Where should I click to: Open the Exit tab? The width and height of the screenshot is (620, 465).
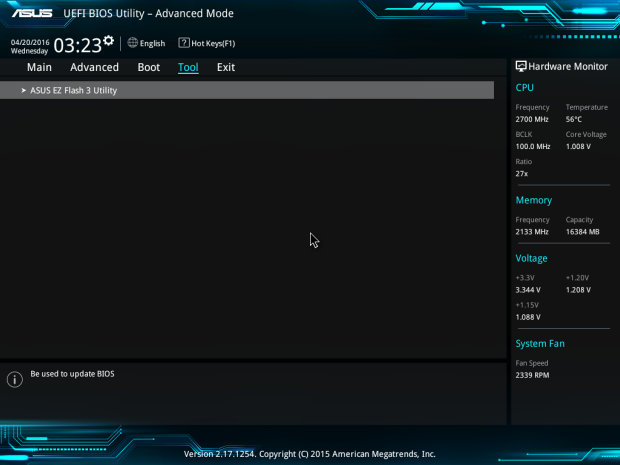click(226, 67)
